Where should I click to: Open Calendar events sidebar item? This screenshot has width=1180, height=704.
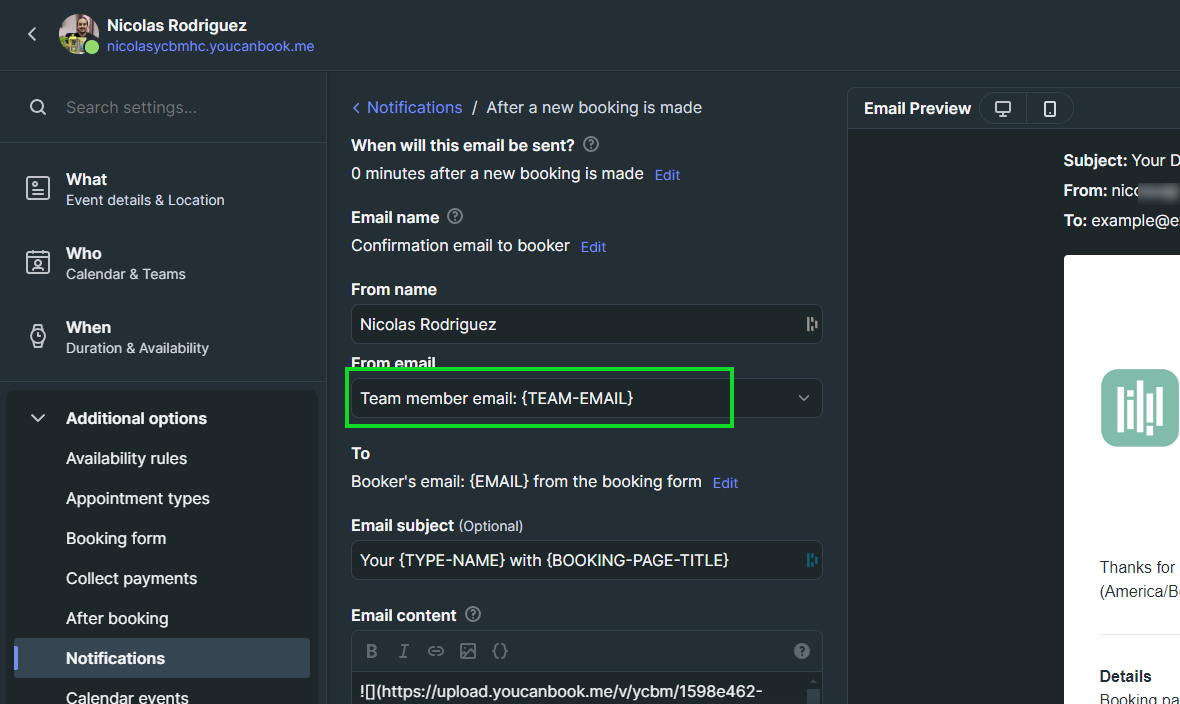click(127, 697)
